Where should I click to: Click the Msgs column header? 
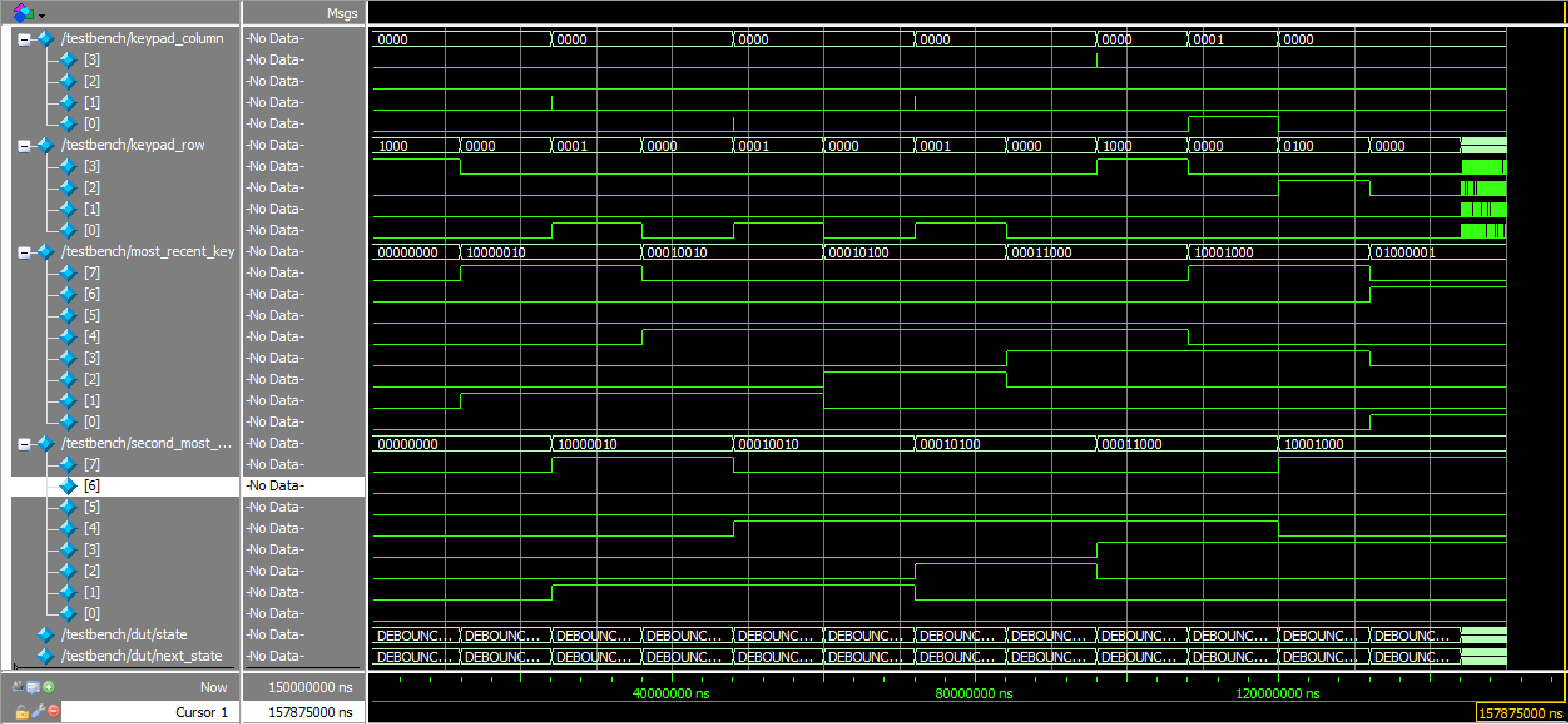(x=341, y=13)
